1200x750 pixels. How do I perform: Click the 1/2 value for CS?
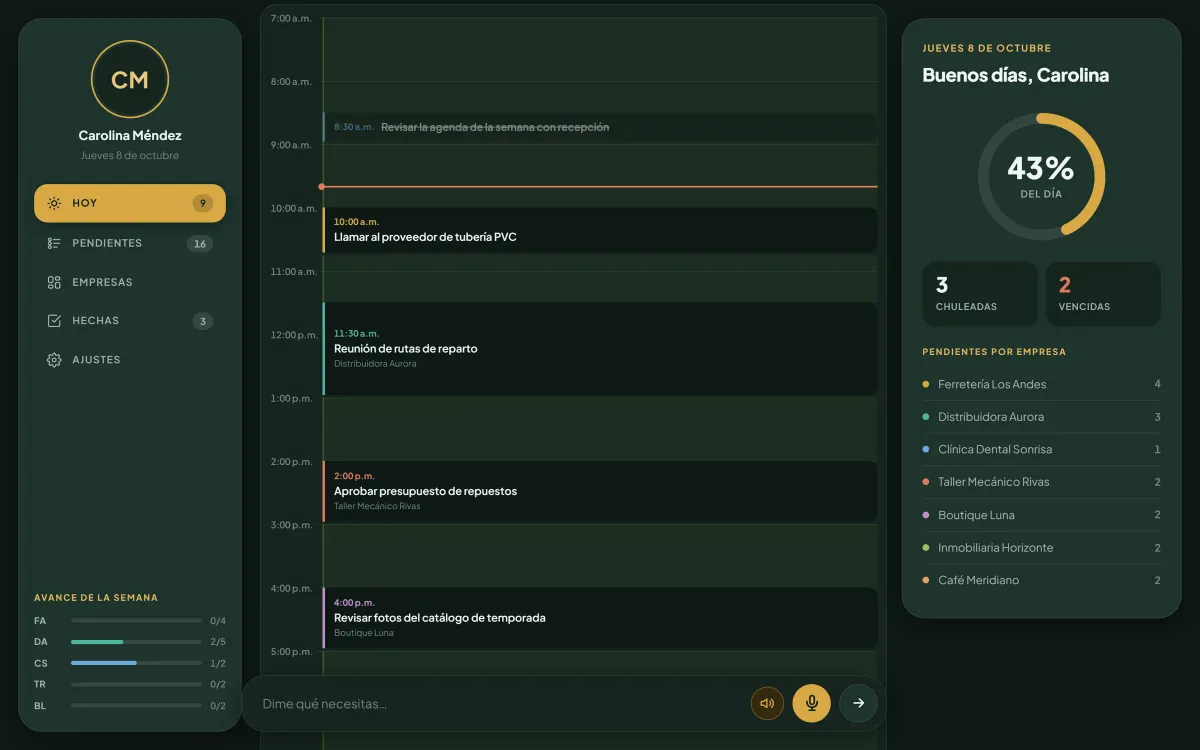[x=218, y=663]
